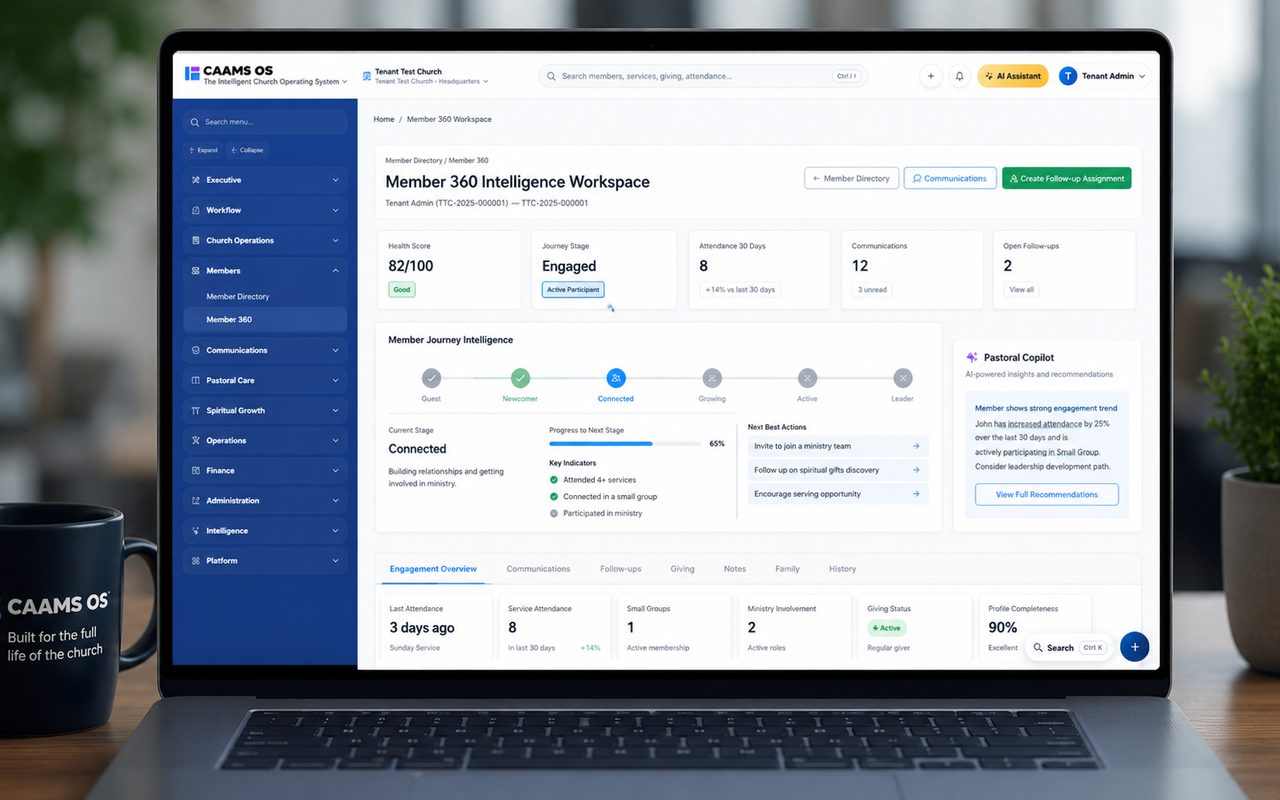Click the Executive sidebar icon
The width and height of the screenshot is (1280, 800).
(x=195, y=180)
